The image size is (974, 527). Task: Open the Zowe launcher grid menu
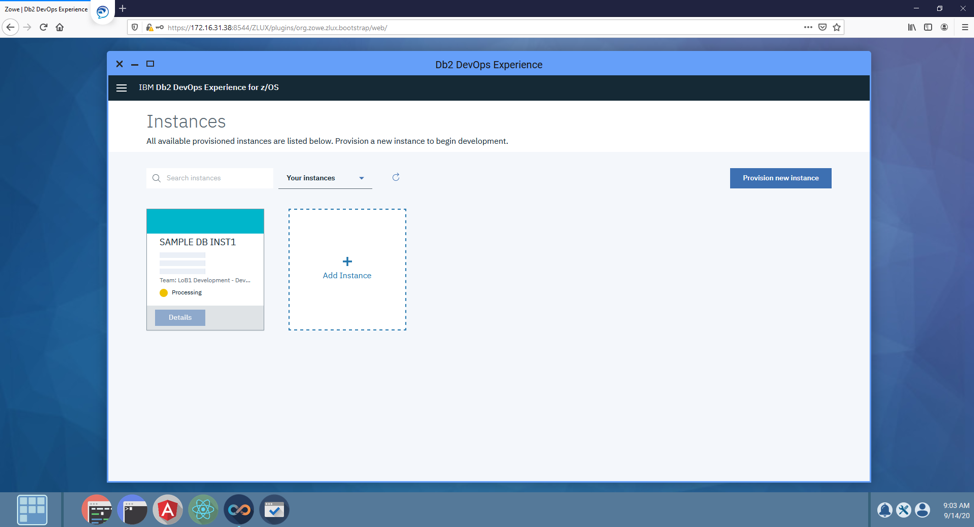(32, 510)
